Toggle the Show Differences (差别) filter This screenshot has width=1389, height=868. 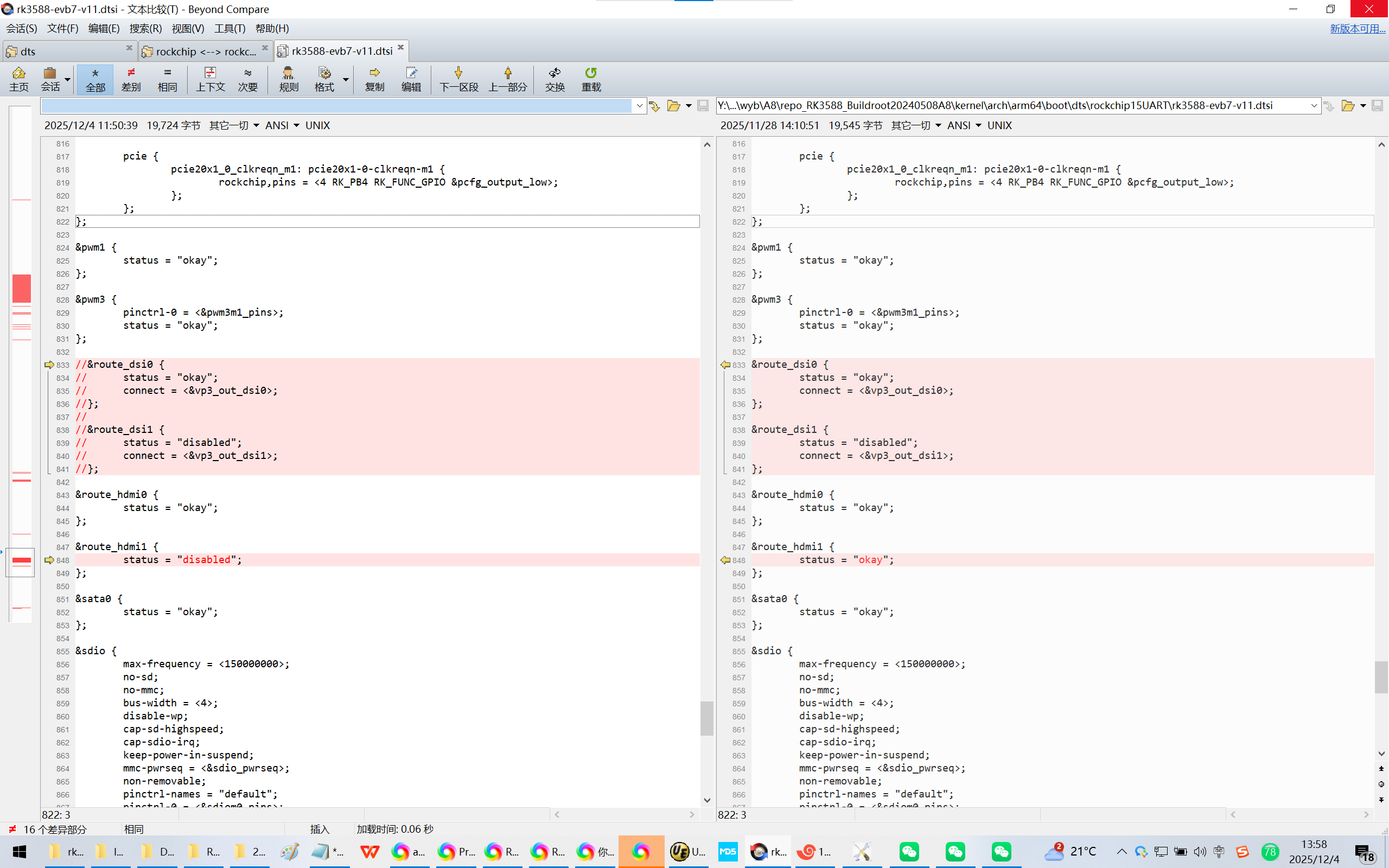(x=131, y=79)
